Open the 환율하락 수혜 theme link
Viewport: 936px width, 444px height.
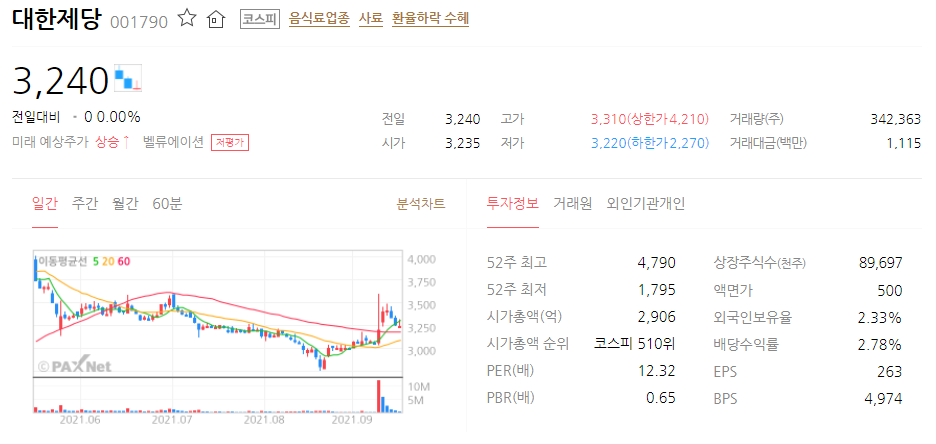[x=430, y=19]
